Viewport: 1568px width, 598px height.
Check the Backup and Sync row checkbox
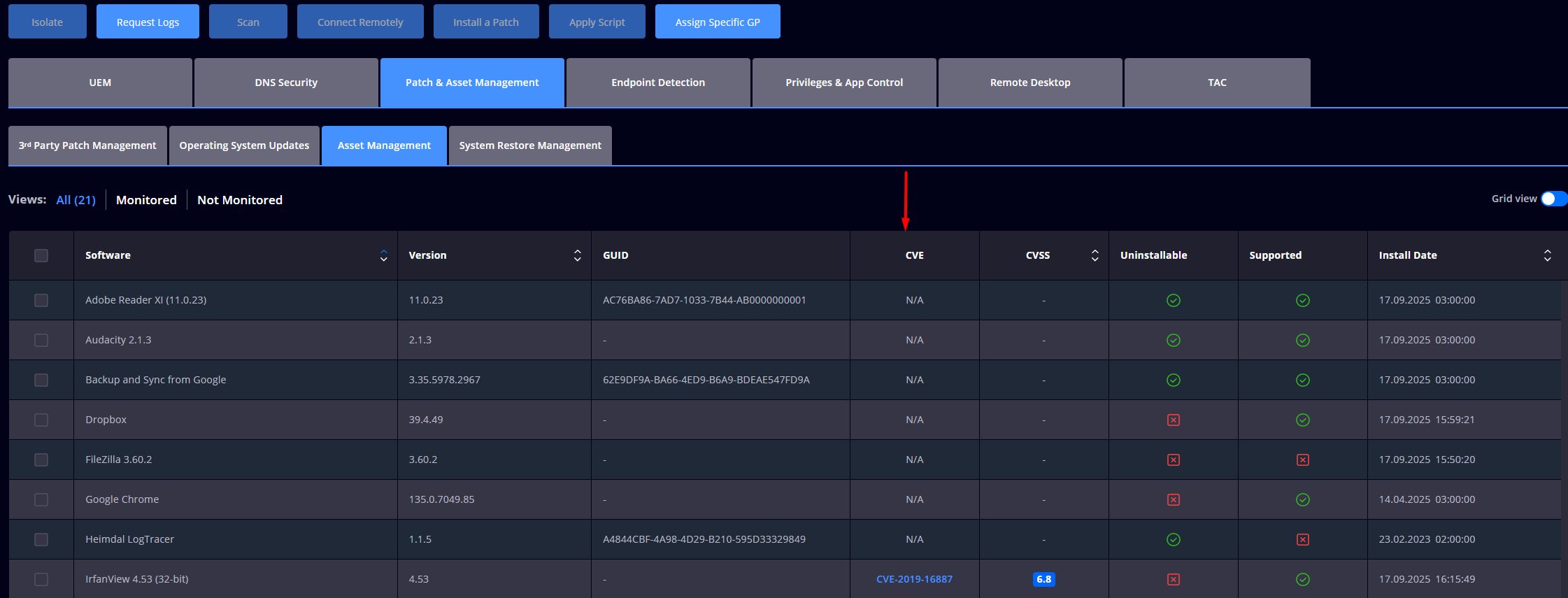41,380
